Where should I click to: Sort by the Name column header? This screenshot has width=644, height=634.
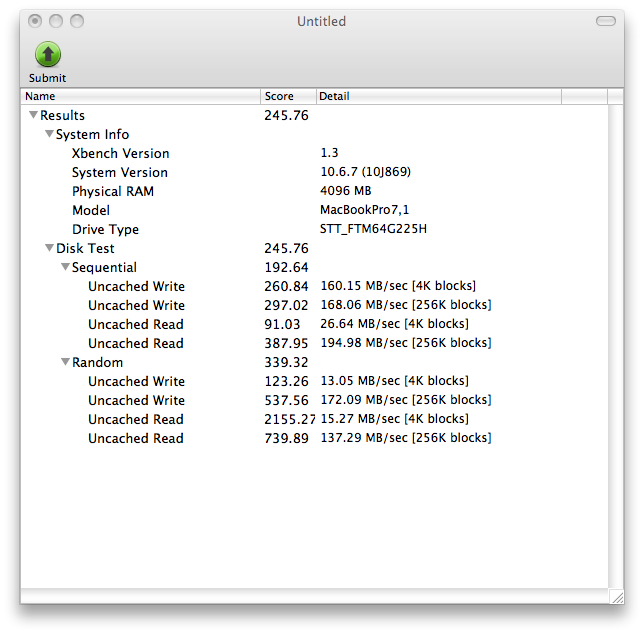[140, 96]
